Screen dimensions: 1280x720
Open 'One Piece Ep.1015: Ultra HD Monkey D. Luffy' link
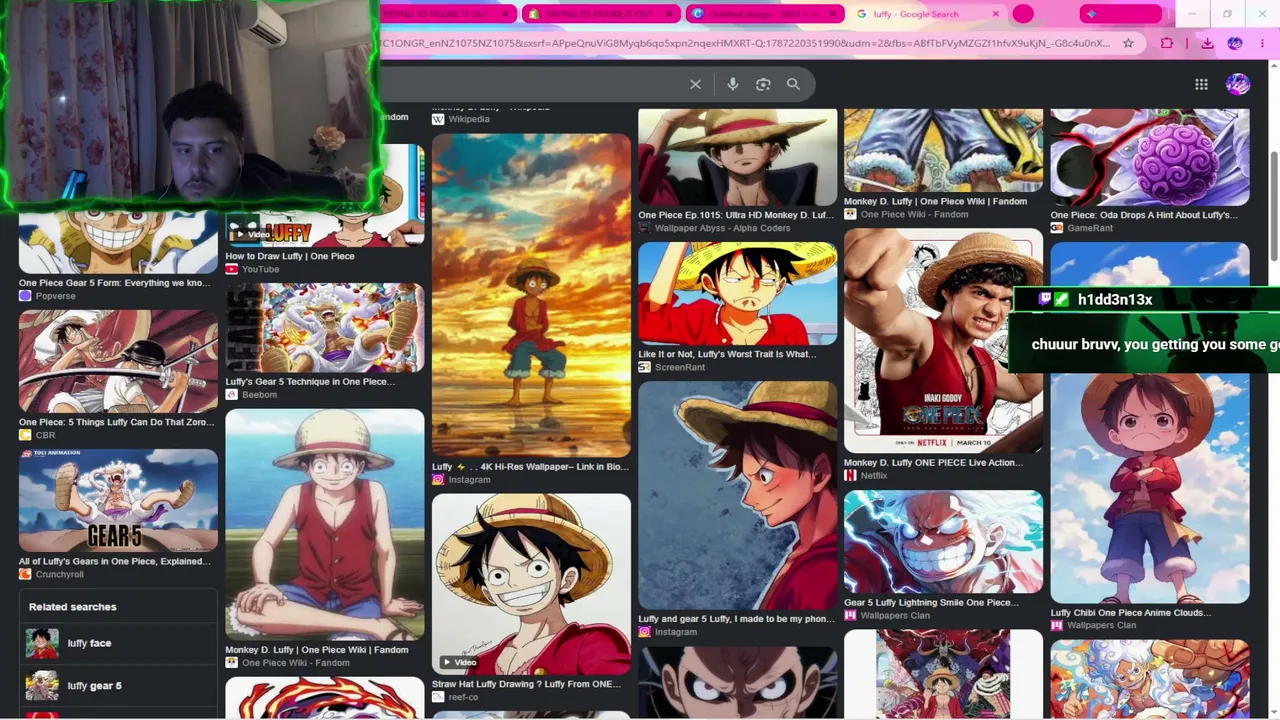pos(736,215)
